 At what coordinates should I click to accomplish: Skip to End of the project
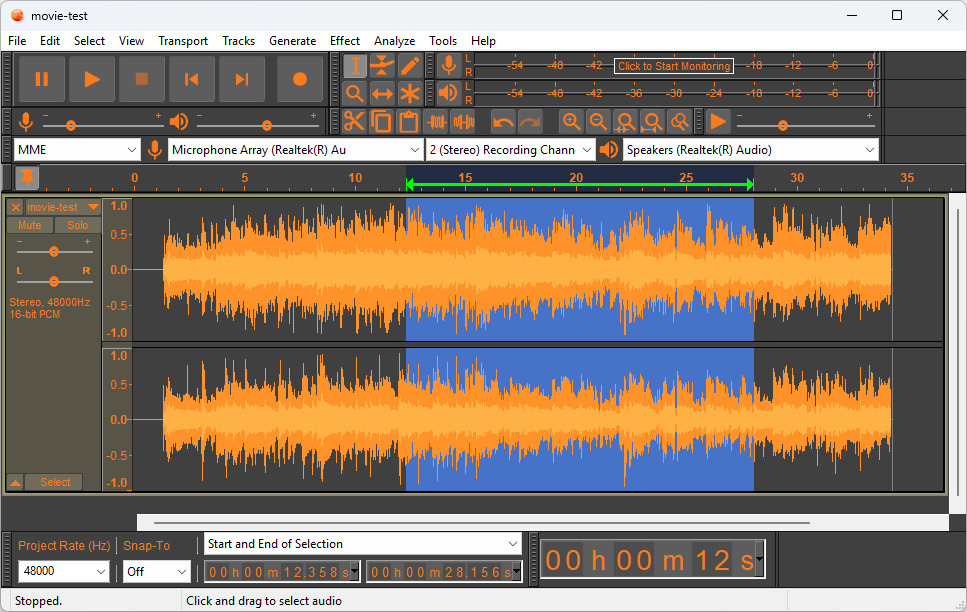click(x=242, y=79)
